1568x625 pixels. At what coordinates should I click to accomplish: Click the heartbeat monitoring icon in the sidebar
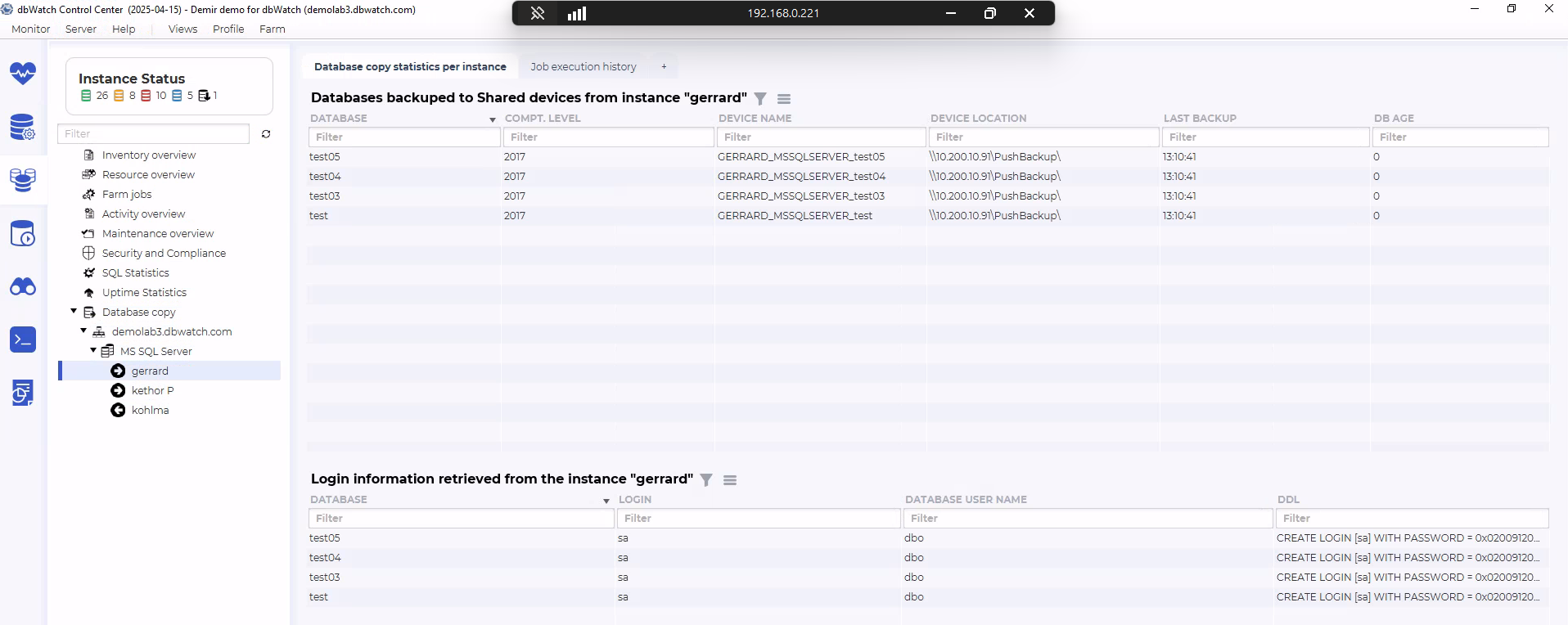pos(23,74)
